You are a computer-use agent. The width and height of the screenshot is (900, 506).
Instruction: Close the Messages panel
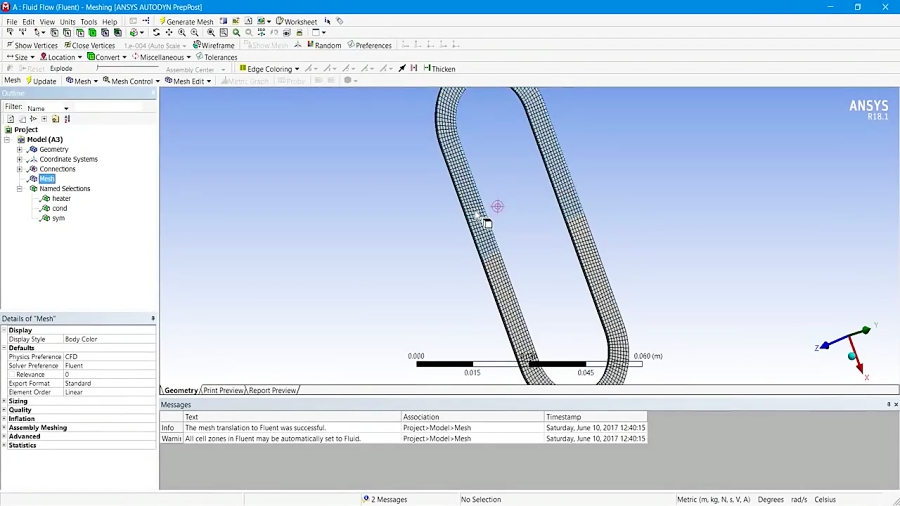coord(896,404)
